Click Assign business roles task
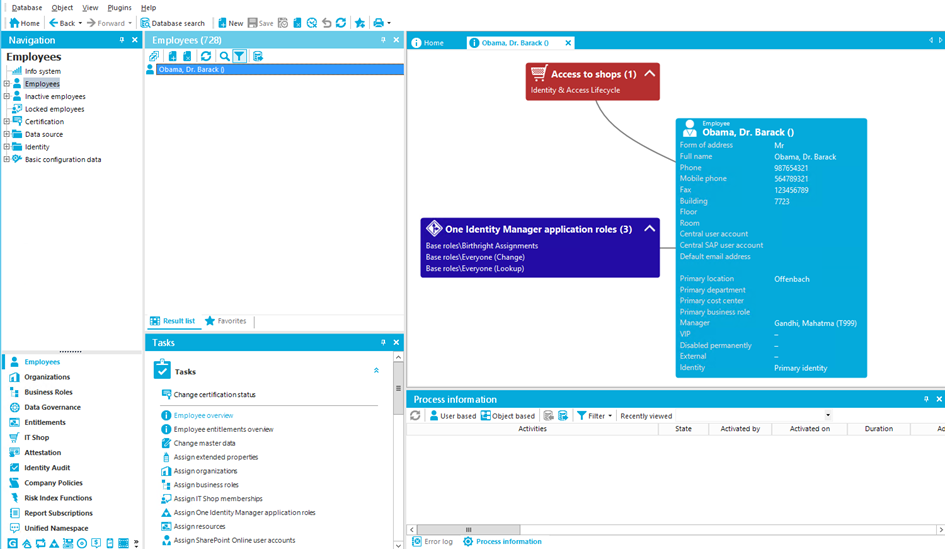Screen dimensions: 945x549 pos(206,485)
